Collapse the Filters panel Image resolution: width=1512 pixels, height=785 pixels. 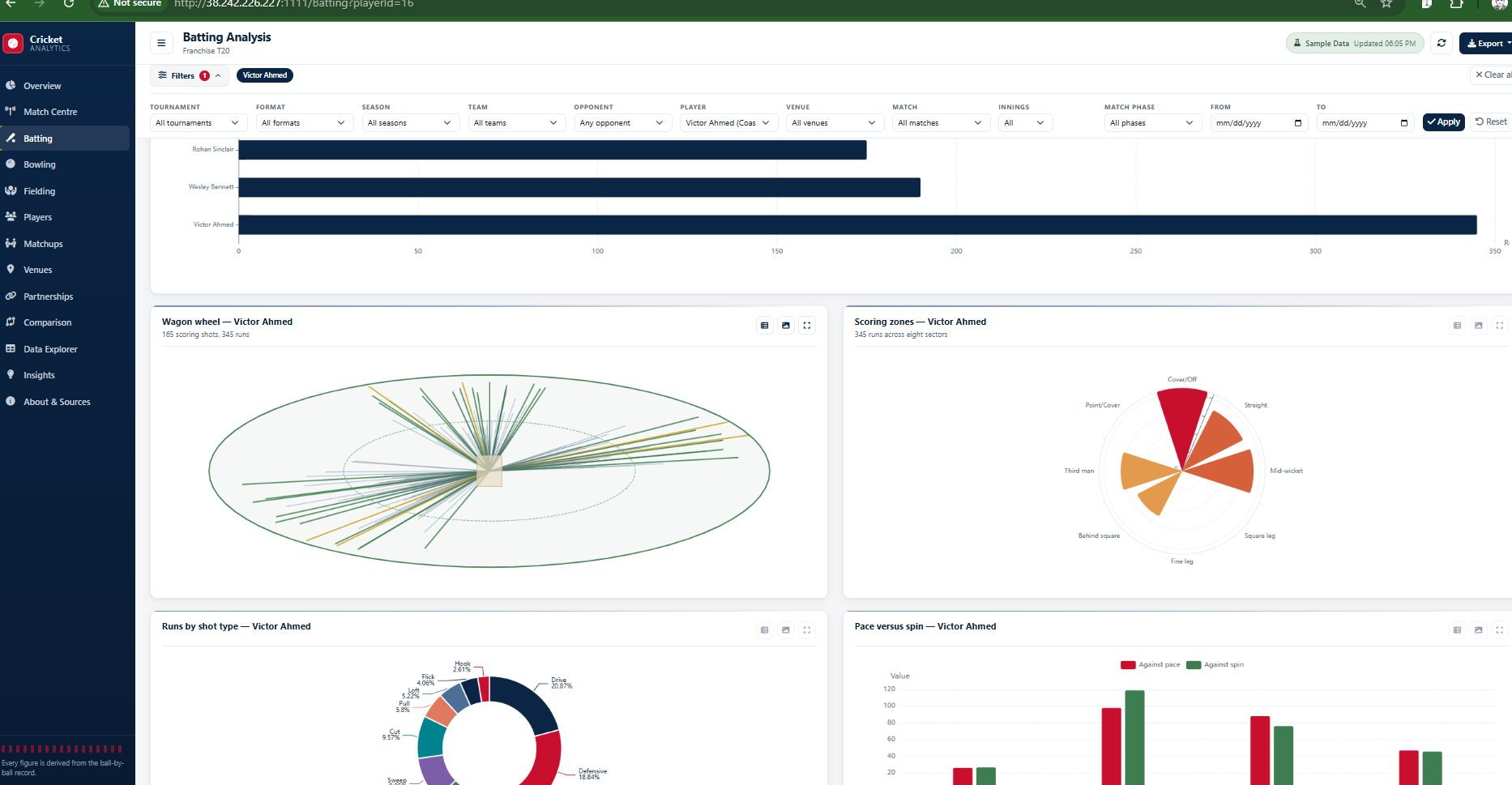coord(189,75)
